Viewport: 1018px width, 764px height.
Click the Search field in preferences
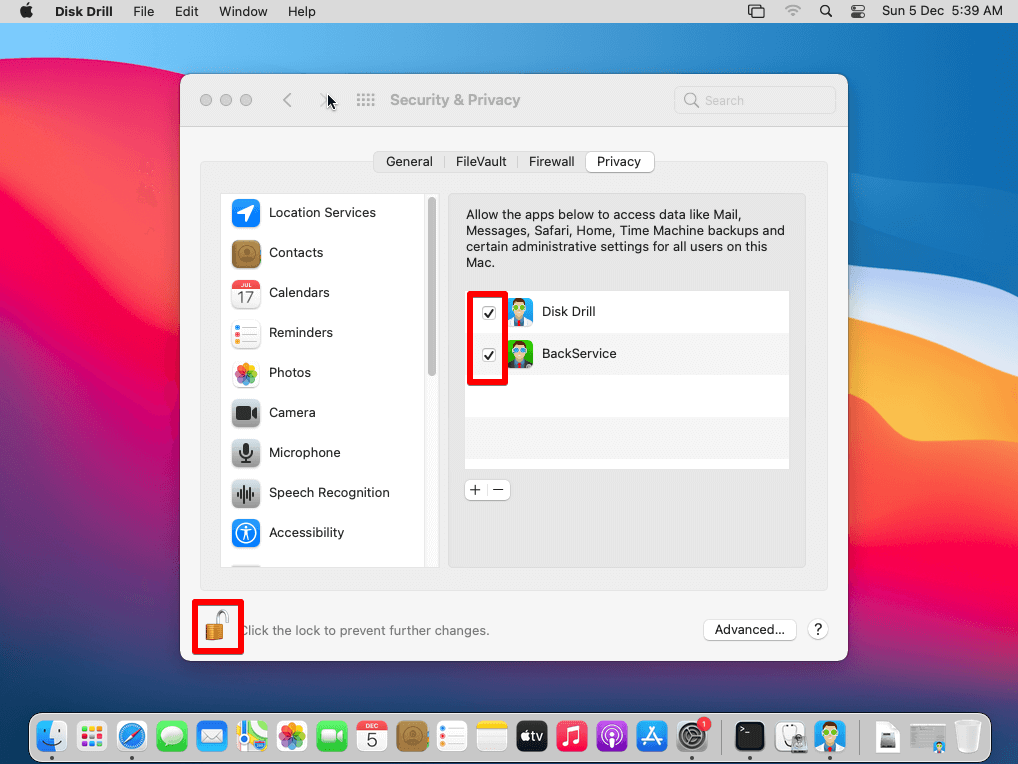coord(754,101)
